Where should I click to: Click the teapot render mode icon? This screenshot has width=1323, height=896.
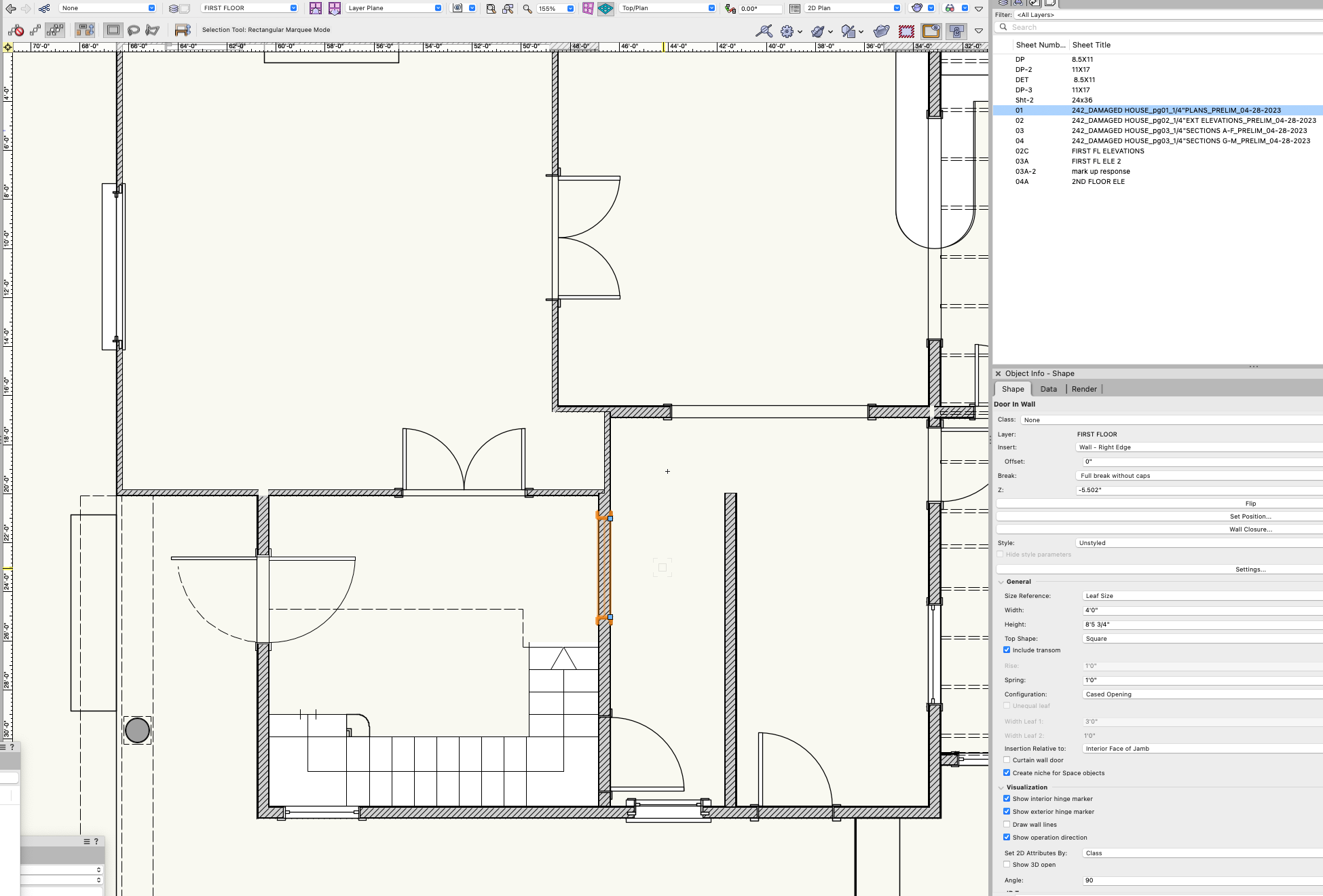(x=916, y=8)
